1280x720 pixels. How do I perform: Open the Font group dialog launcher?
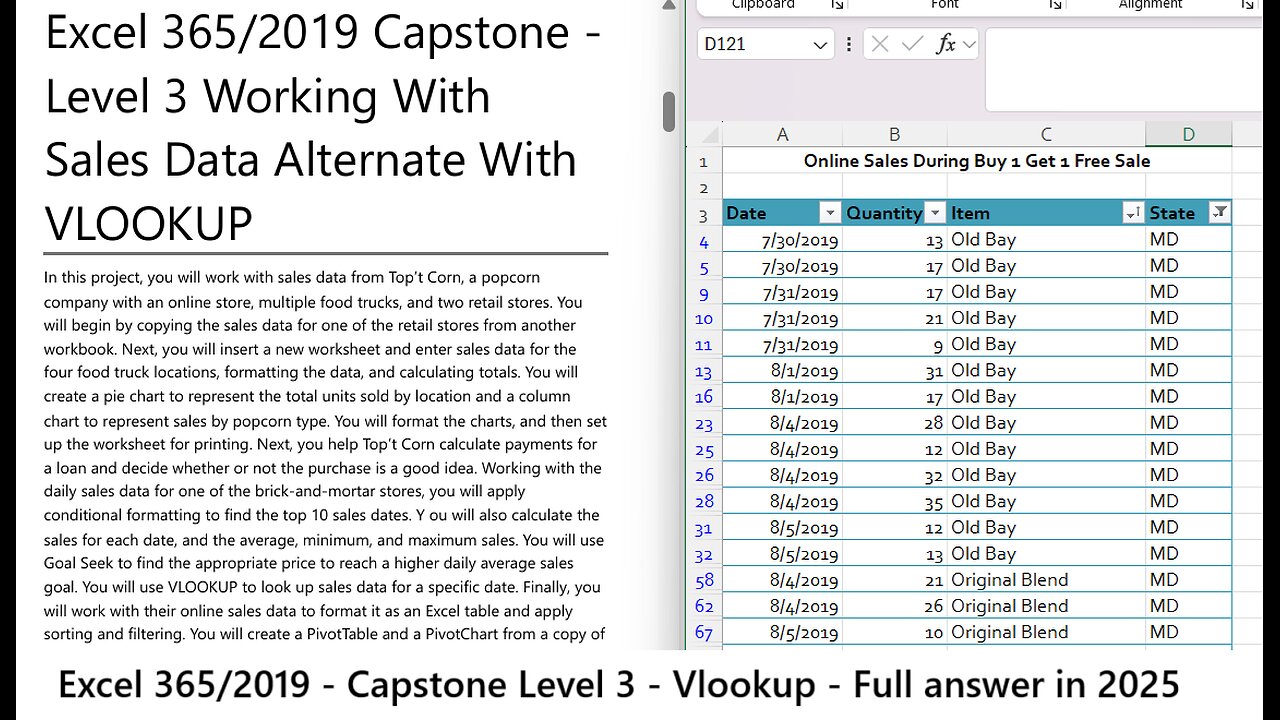coord(1055,5)
